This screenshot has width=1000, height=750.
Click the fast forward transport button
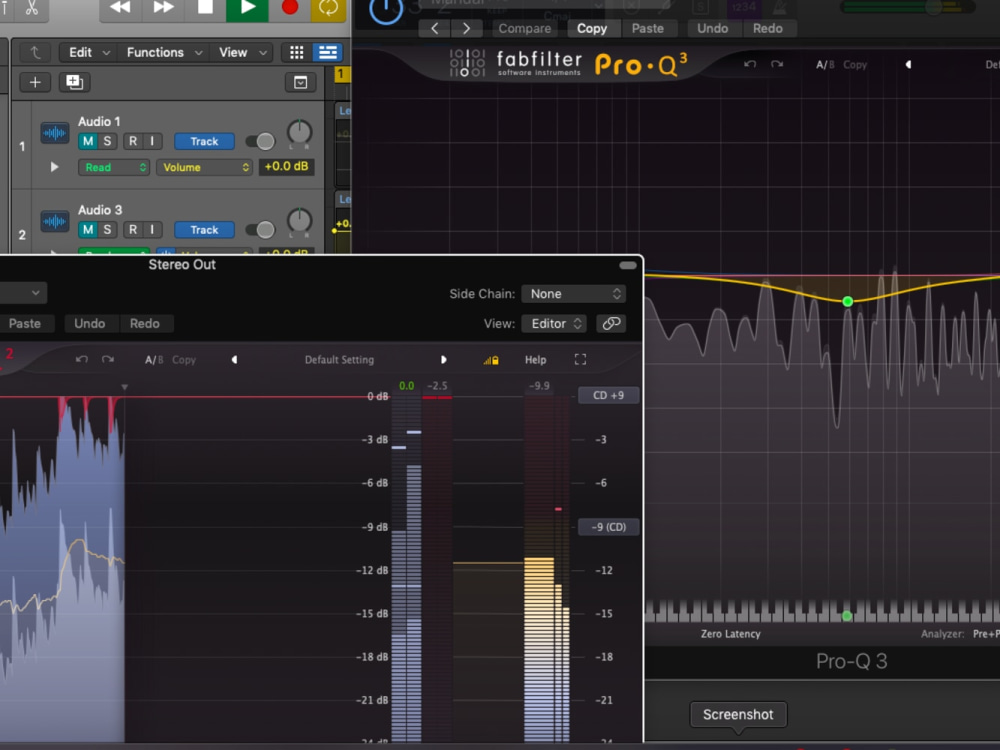(163, 8)
